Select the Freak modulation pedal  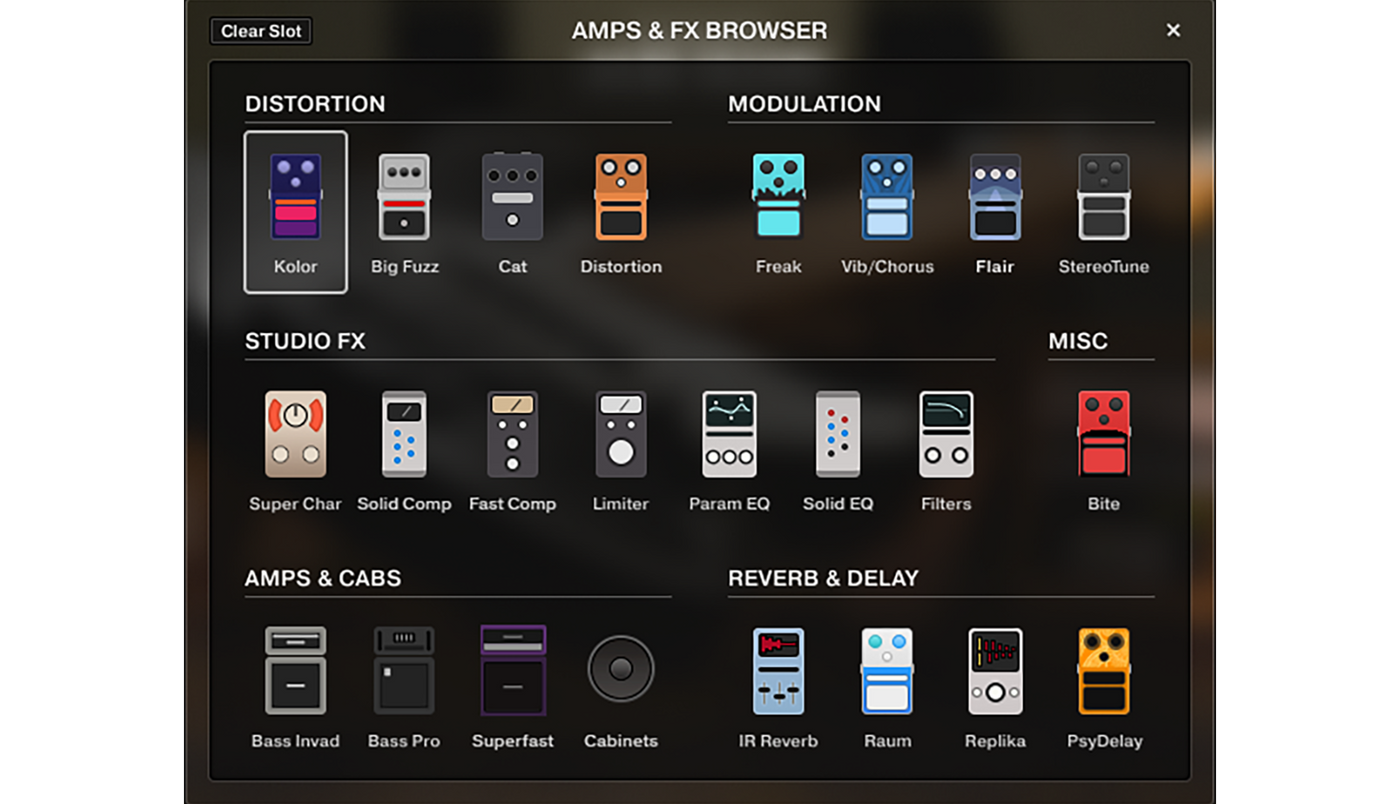coord(778,212)
